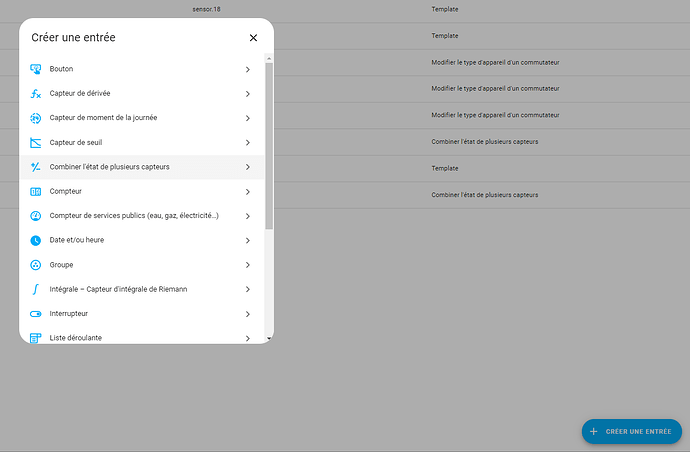The image size is (690, 452).
Task: Select Compteur de services publics option
Action: coord(134,216)
